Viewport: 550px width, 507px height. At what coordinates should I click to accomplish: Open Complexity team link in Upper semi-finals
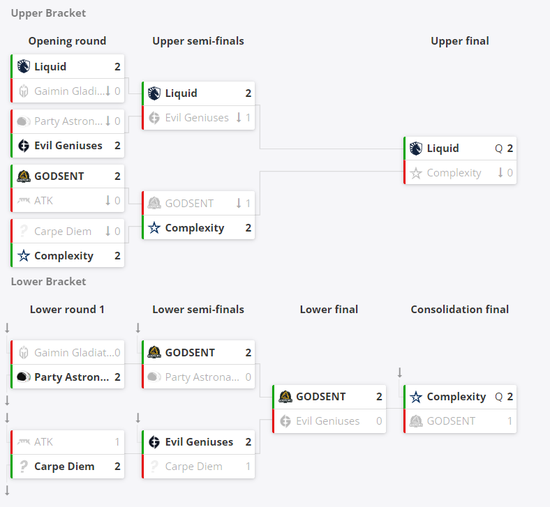click(x=195, y=228)
